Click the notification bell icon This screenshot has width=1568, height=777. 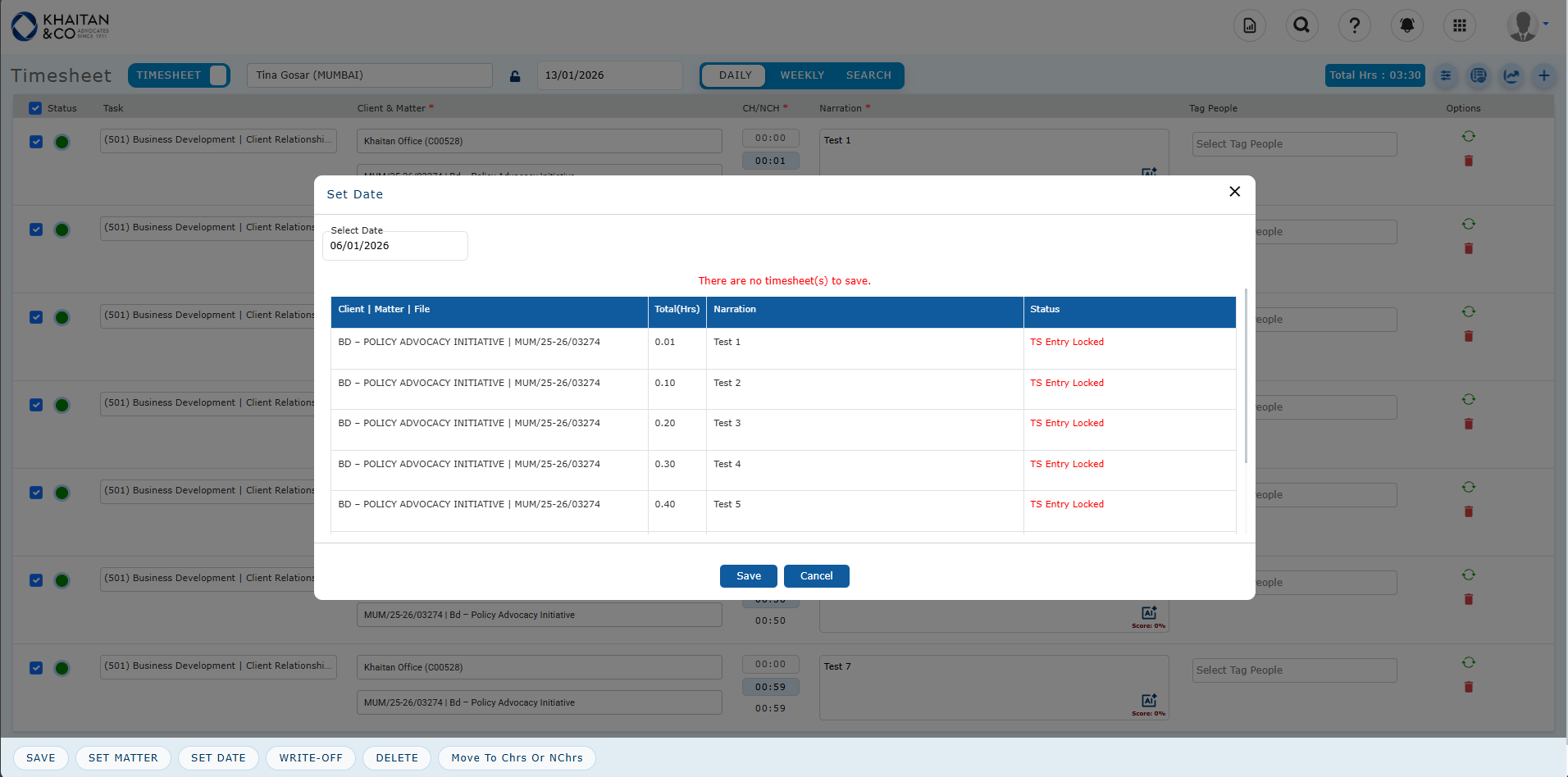[x=1406, y=25]
